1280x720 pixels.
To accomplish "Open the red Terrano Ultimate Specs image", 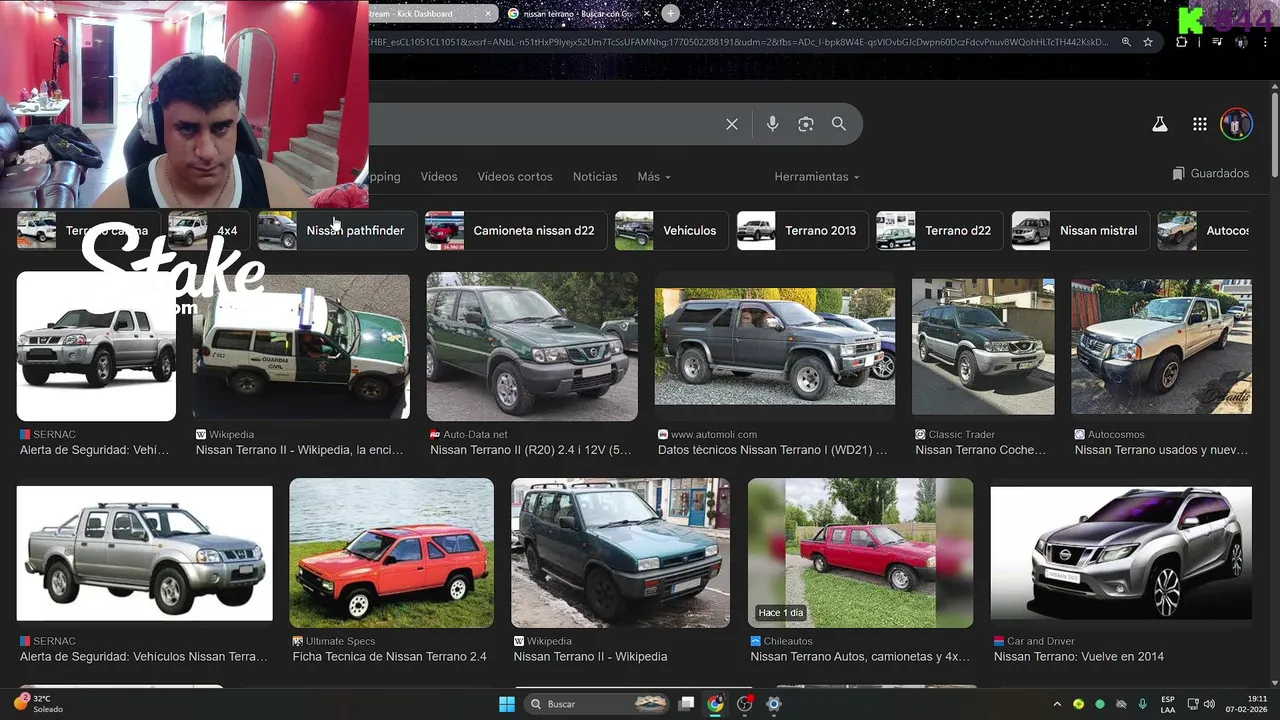I will point(391,553).
